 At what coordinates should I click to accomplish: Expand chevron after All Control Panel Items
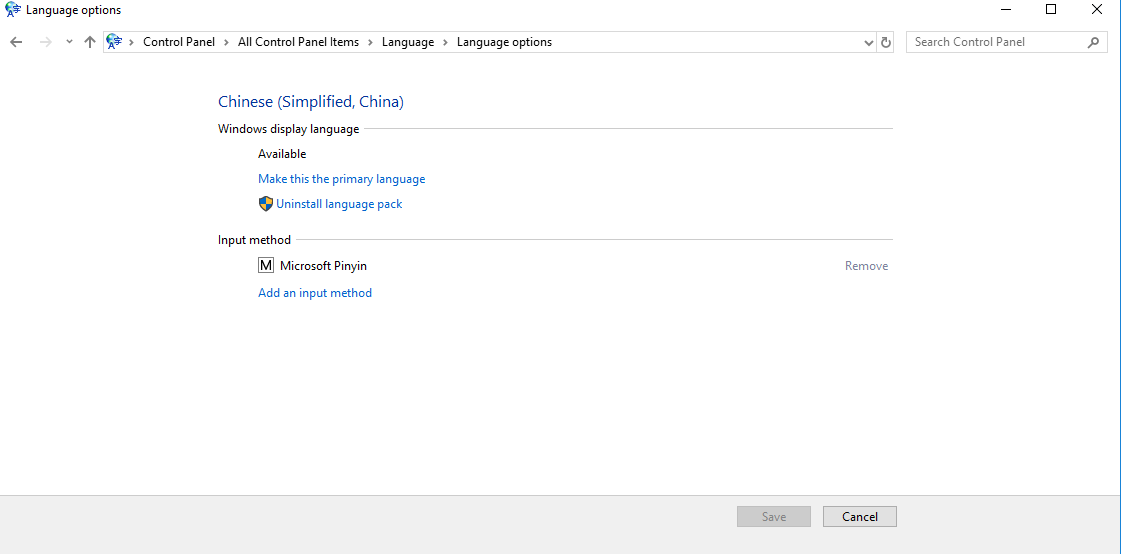[370, 42]
